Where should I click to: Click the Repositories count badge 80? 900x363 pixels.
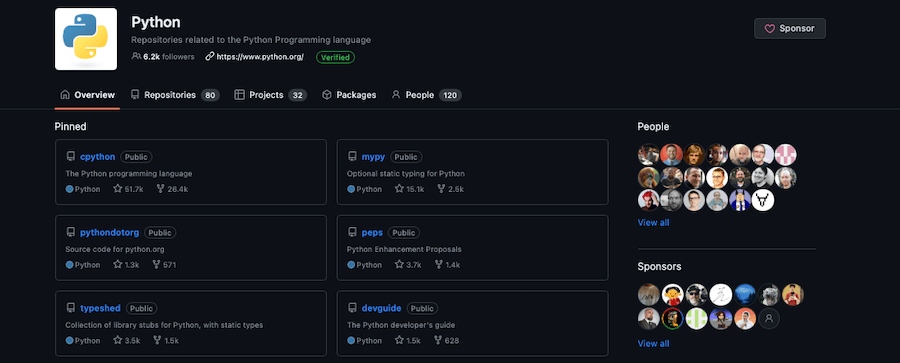(x=210, y=95)
